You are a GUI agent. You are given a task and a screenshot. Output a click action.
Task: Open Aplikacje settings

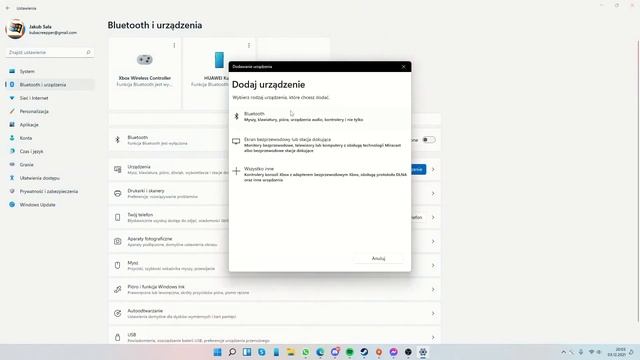tap(50, 124)
